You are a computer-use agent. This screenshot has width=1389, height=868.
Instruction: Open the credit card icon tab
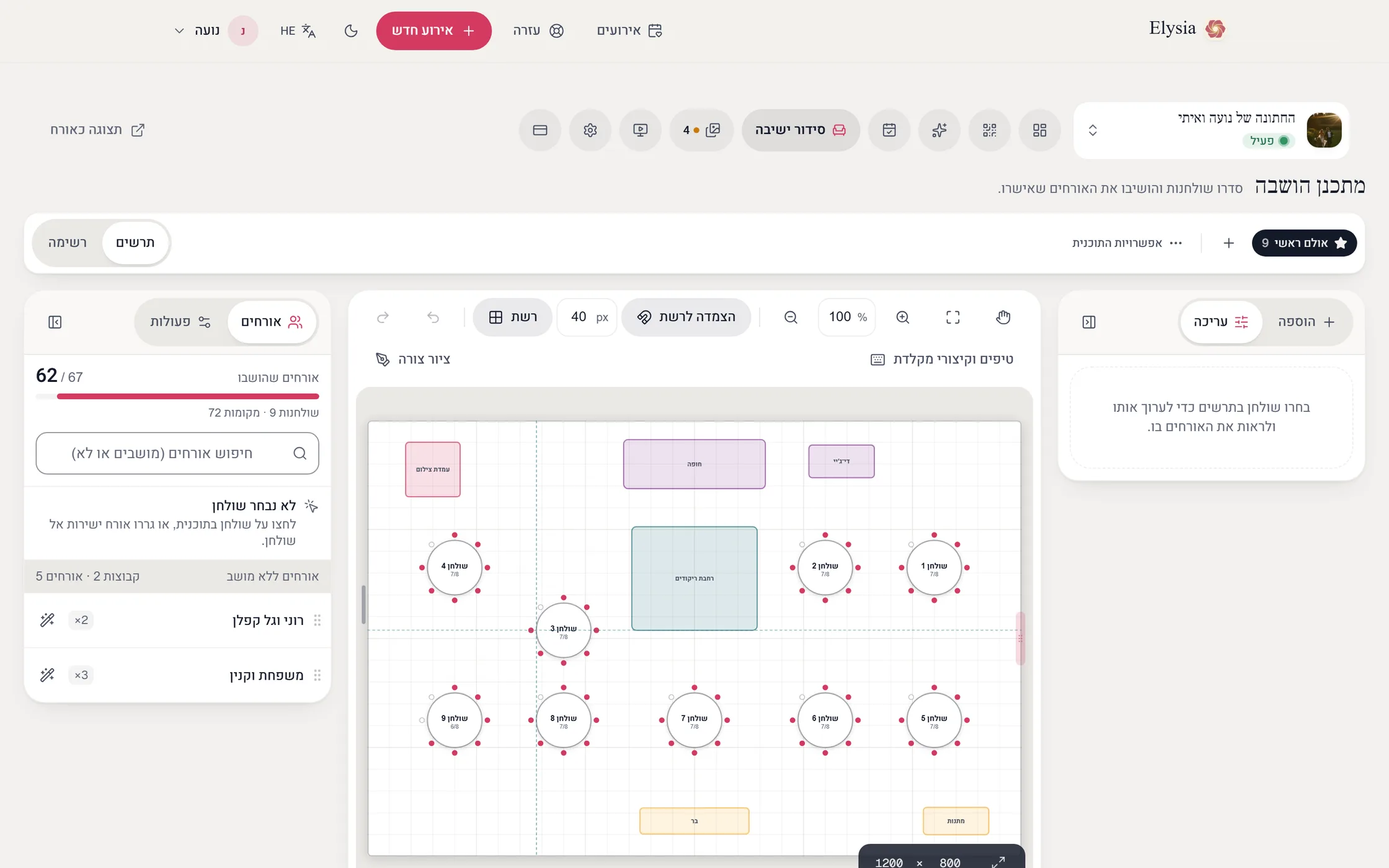(x=540, y=130)
